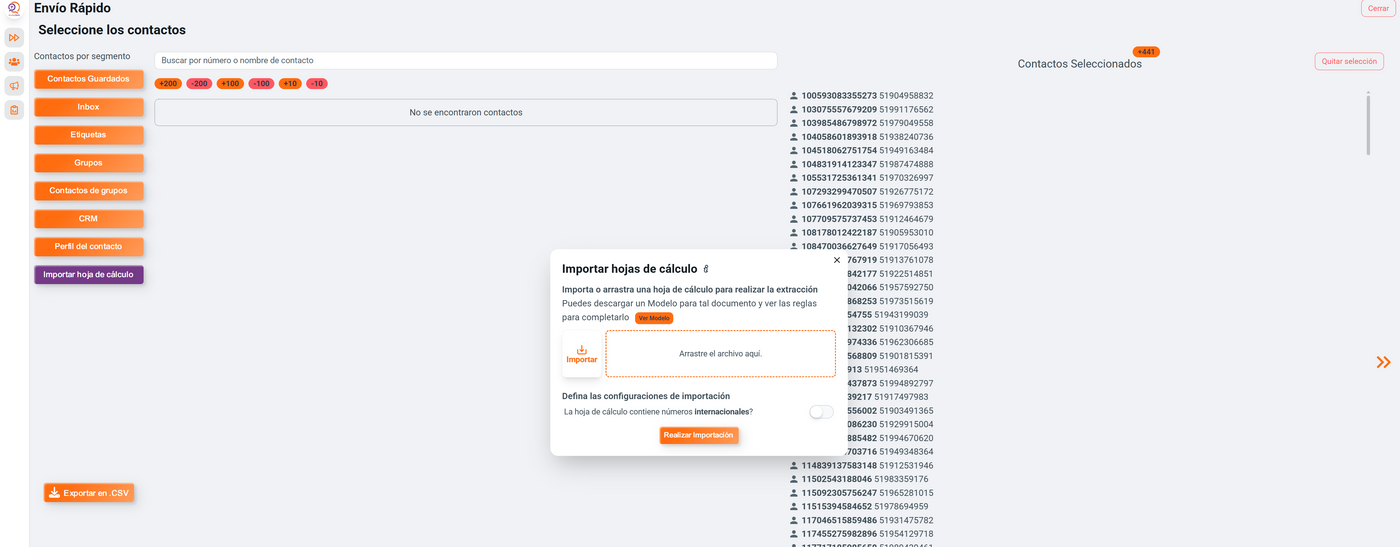The image size is (1400, 547).
Task: Select the Contactos Guardados segment
Action: point(89,79)
